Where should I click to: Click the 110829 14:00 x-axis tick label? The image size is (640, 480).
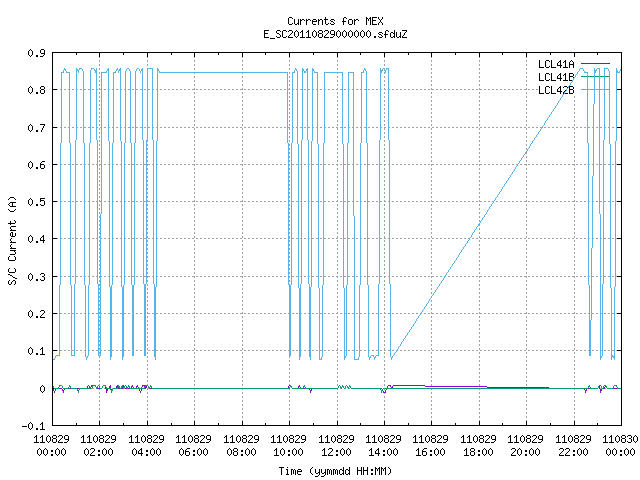point(383,446)
